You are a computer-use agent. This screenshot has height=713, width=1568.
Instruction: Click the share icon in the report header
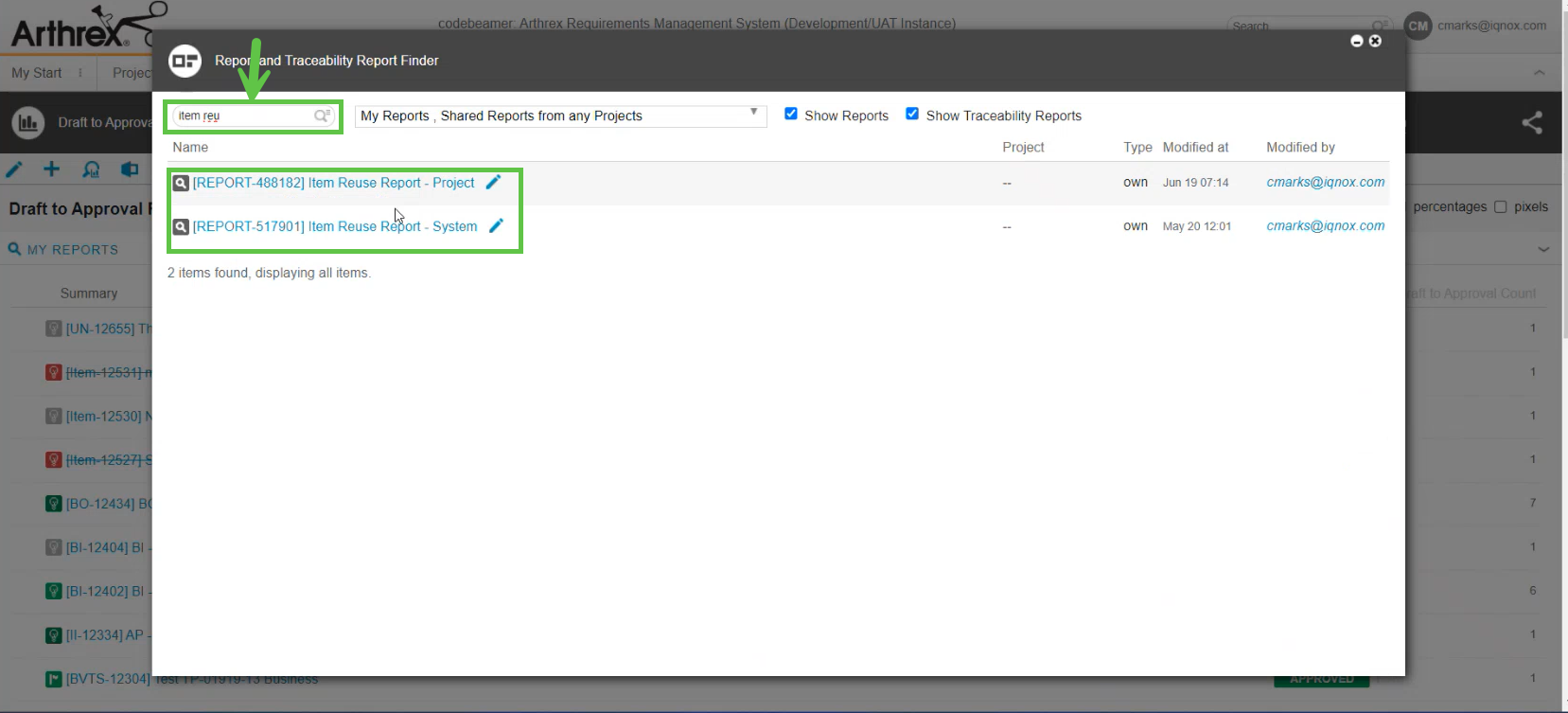click(x=1531, y=122)
